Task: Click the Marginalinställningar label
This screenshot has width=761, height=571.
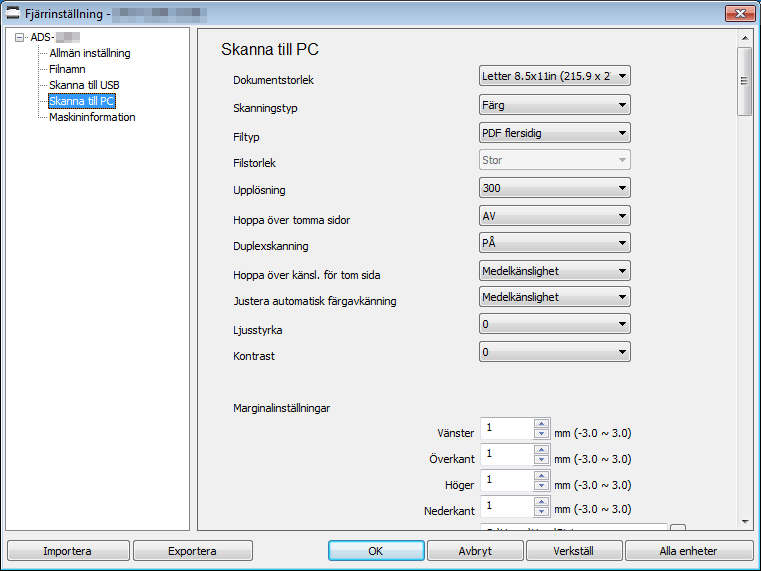Action: click(x=281, y=408)
